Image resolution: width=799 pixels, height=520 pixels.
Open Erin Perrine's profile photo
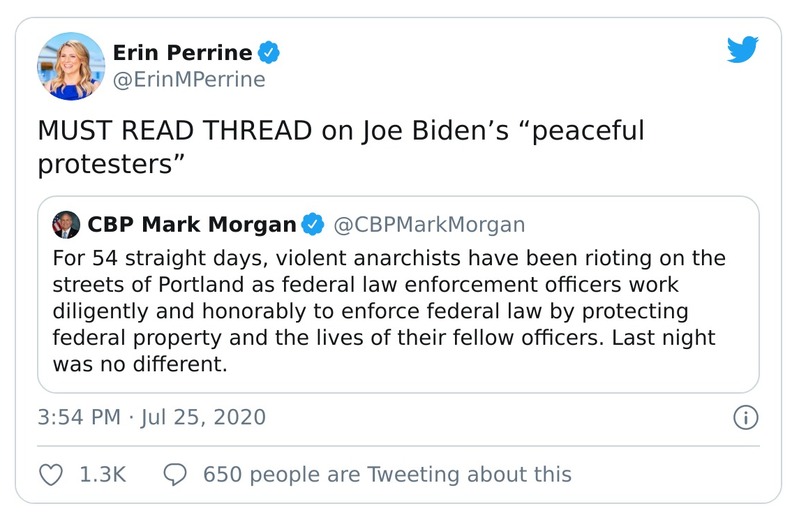tap(71, 66)
